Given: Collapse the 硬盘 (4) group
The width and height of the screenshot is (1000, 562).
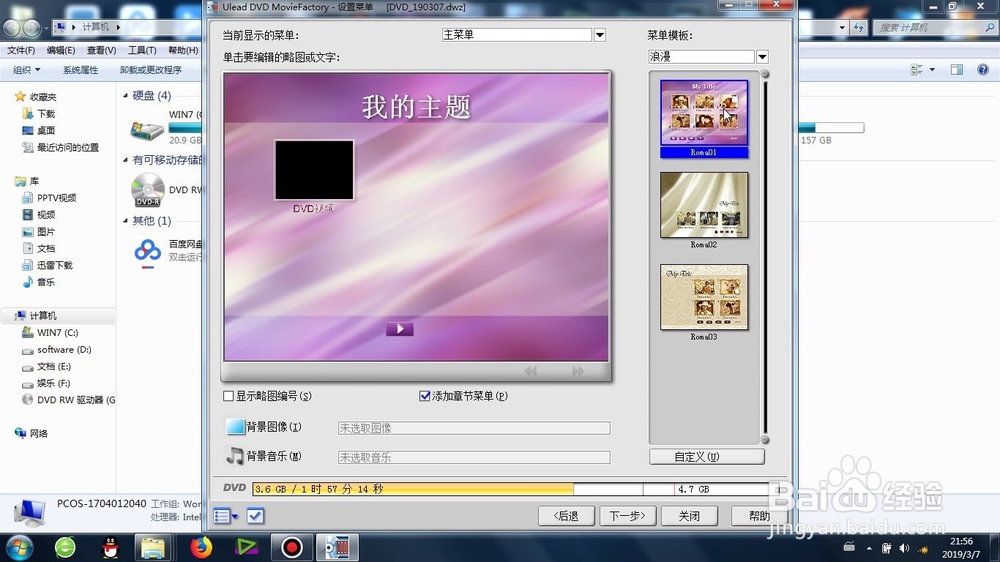Looking at the screenshot, I should 126,96.
